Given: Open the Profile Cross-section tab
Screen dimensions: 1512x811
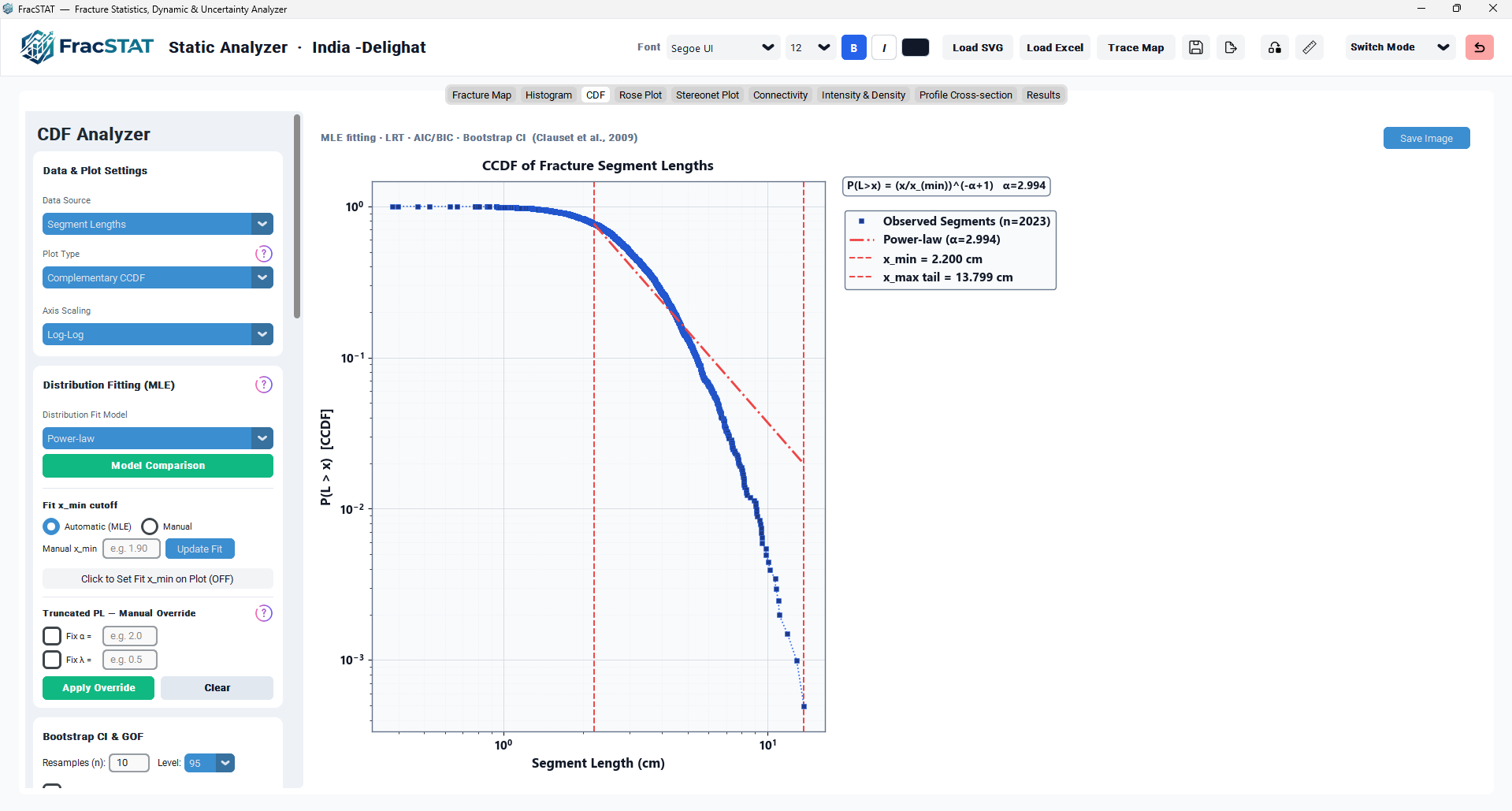Looking at the screenshot, I should pos(966,95).
